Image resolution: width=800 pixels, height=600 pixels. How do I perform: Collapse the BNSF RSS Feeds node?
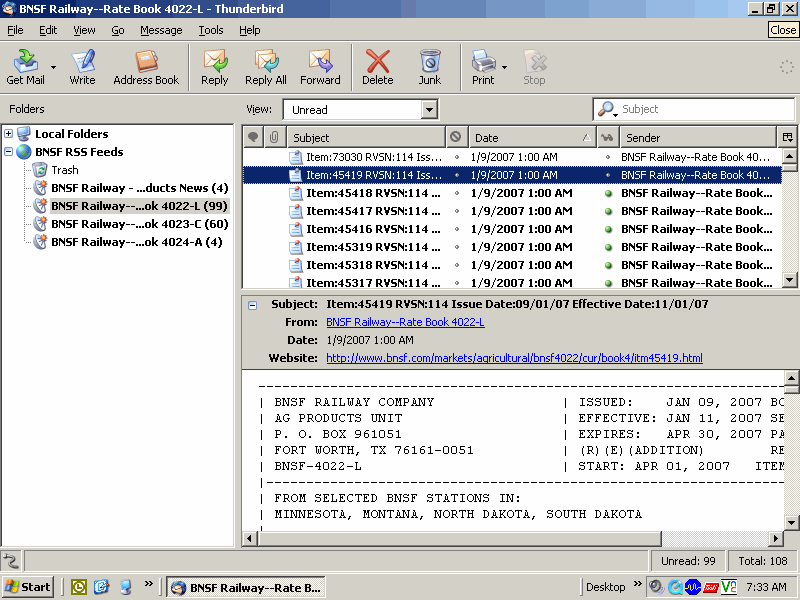(8, 152)
